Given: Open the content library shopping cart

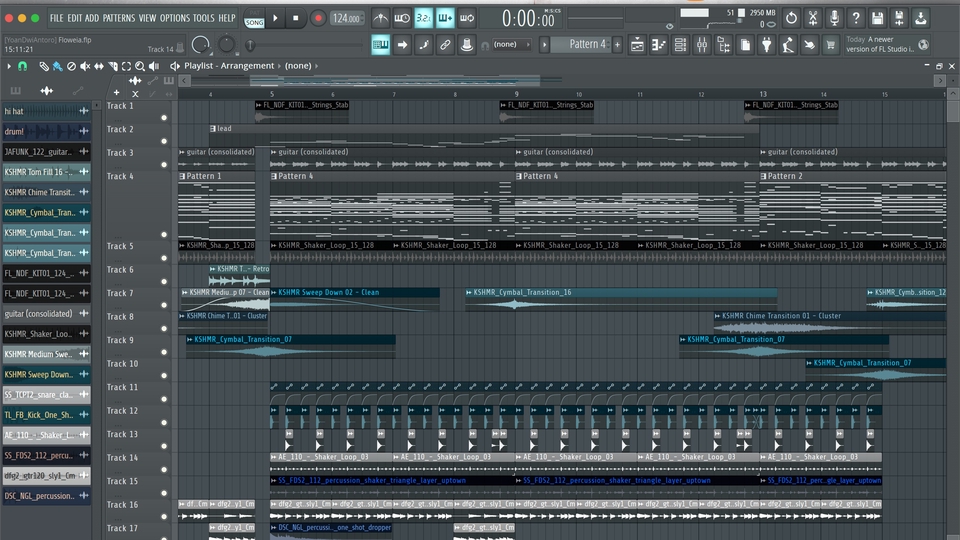Looking at the screenshot, I should pyautogui.click(x=831, y=45).
